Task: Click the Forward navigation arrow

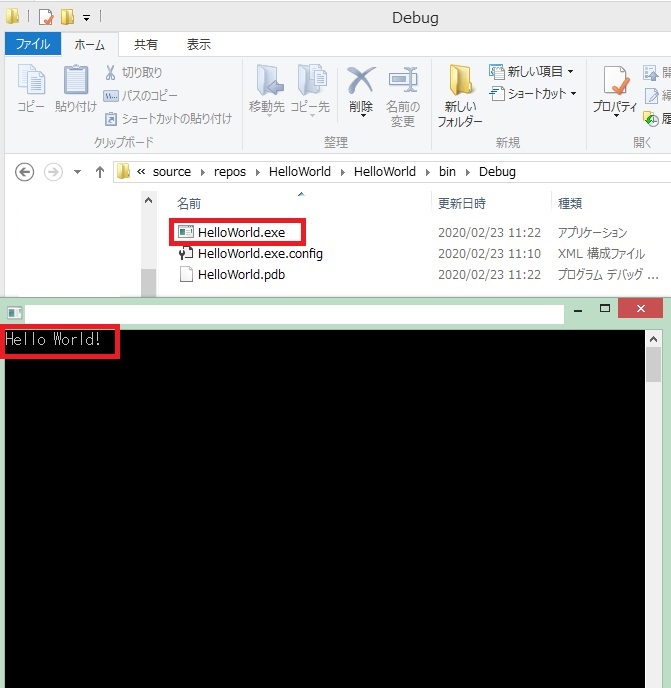Action: coord(53,172)
